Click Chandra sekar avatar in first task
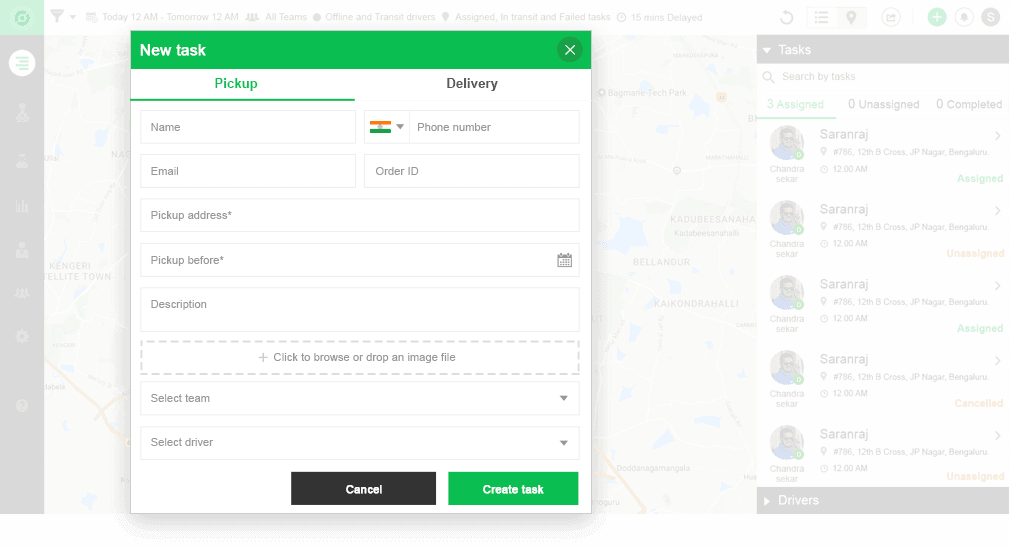Screen dimensions: 1009x546 tap(786, 143)
